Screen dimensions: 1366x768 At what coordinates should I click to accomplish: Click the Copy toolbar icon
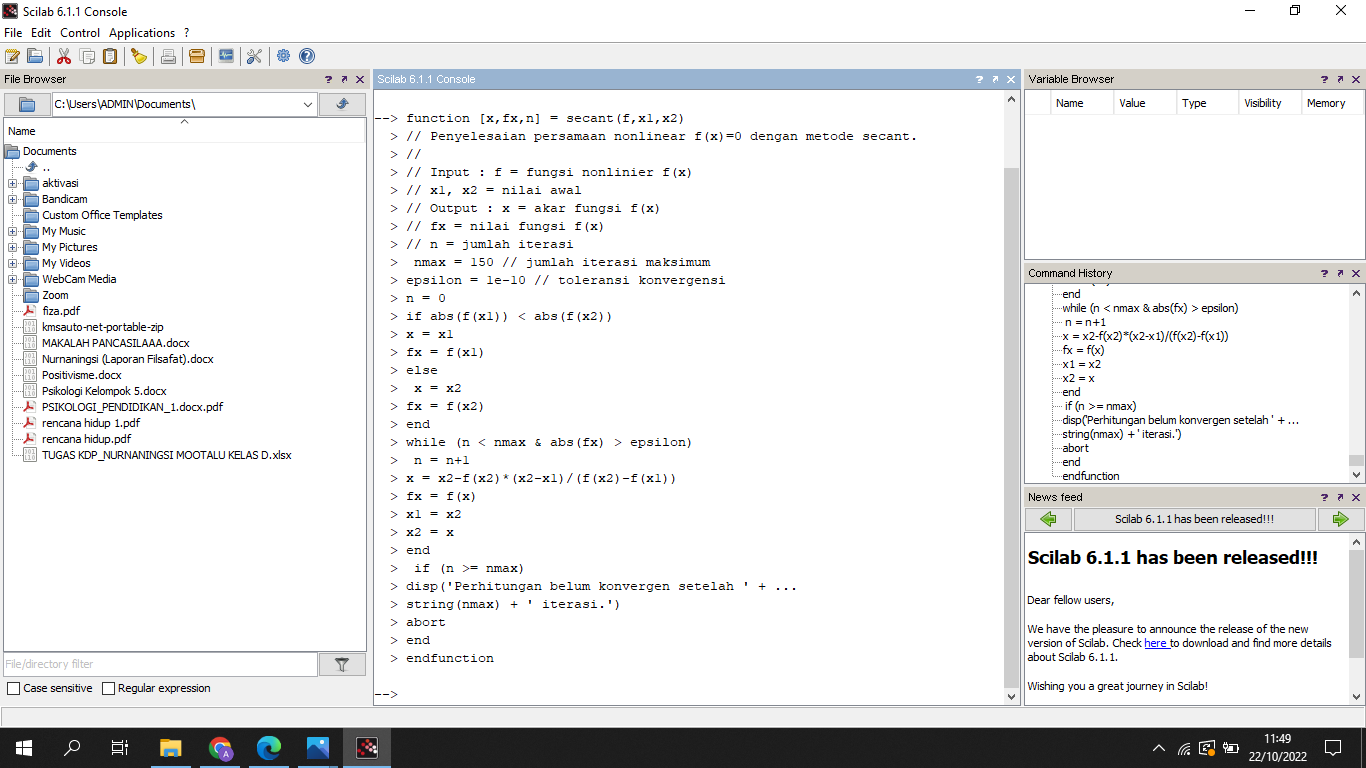(88, 56)
